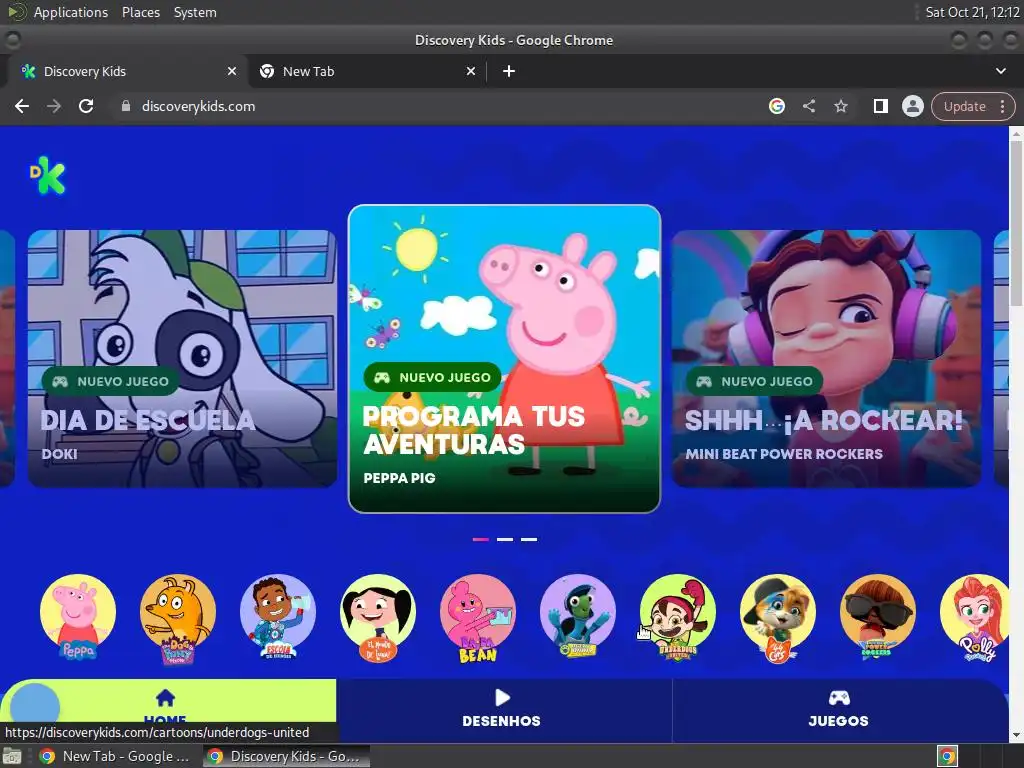Viewport: 1024px width, 768px height.
Task: Share this page via share icon
Action: tap(808, 106)
